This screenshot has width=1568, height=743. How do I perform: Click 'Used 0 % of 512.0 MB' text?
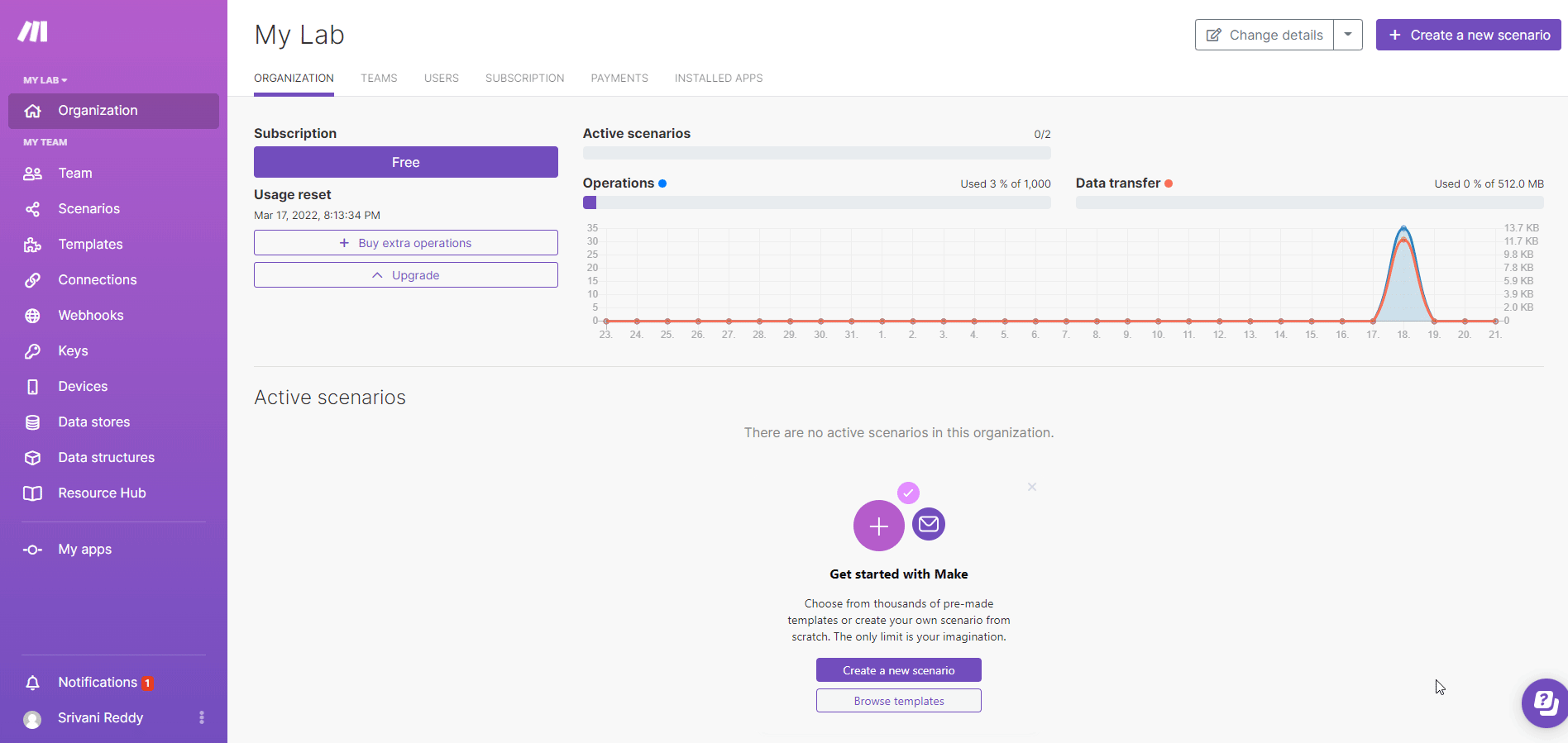(1489, 184)
